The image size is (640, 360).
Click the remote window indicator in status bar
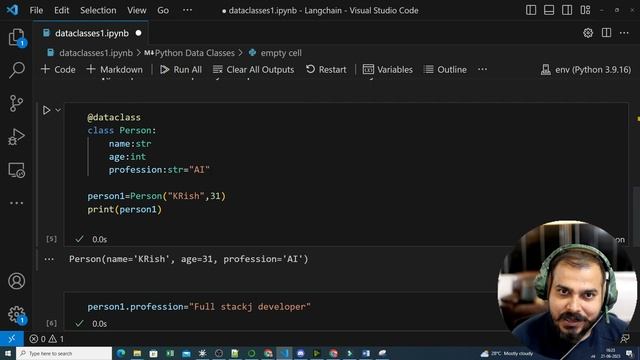click(x=11, y=338)
